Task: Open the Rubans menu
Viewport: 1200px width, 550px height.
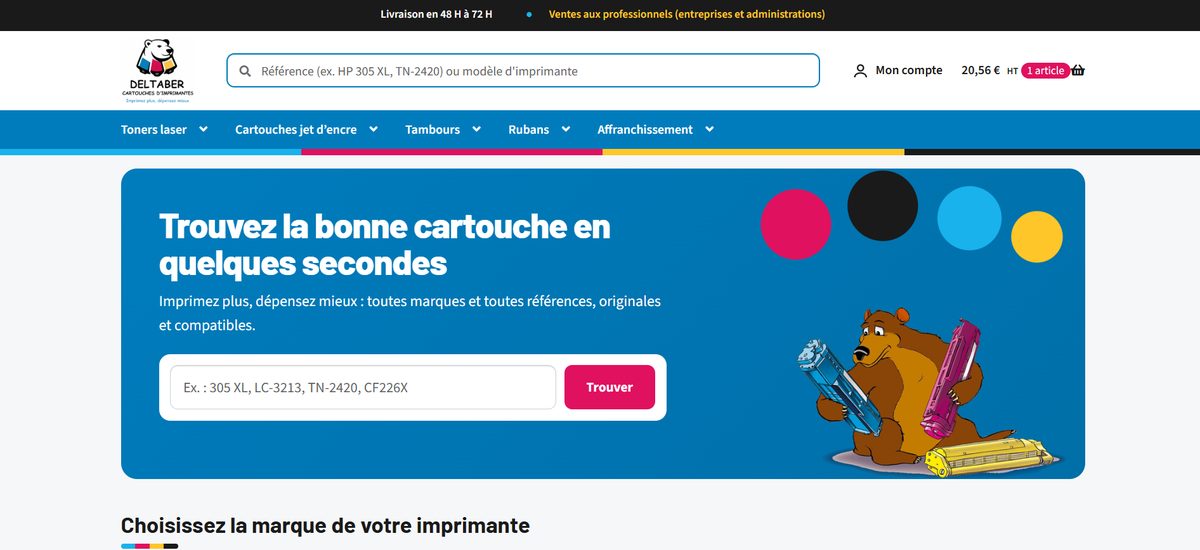Action: click(x=528, y=130)
